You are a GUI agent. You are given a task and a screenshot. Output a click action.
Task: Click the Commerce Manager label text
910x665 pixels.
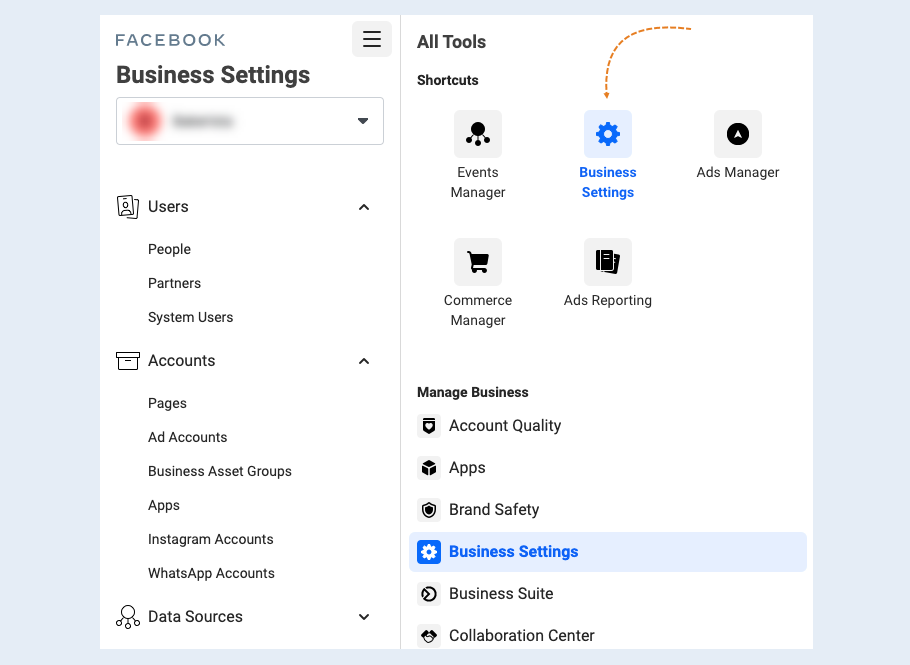click(478, 310)
